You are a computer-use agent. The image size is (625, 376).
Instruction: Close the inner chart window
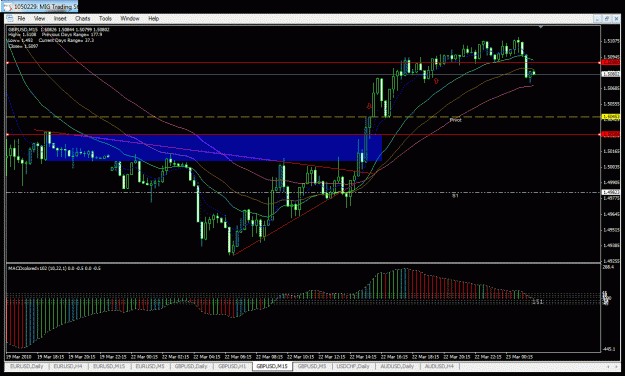point(616,18)
